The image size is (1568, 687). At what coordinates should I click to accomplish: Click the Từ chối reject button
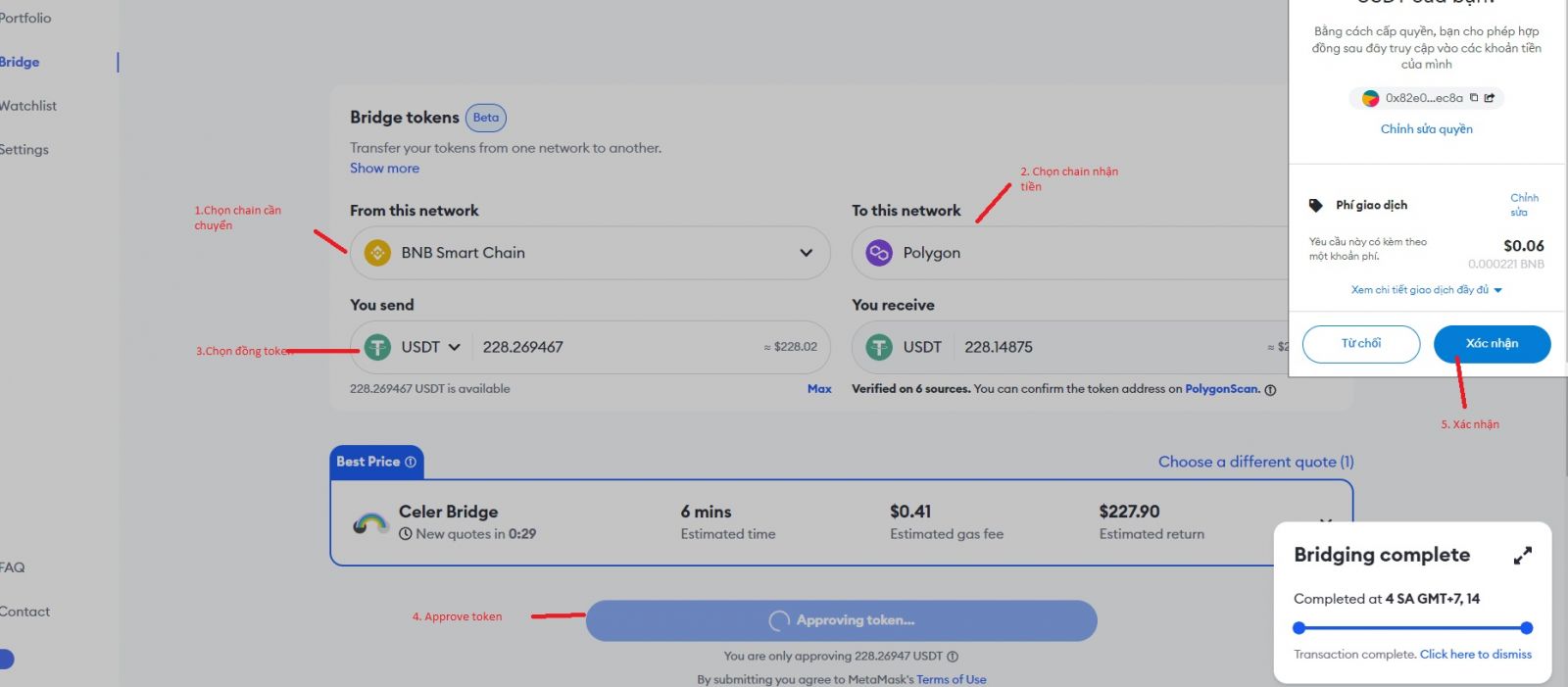[x=1360, y=344]
